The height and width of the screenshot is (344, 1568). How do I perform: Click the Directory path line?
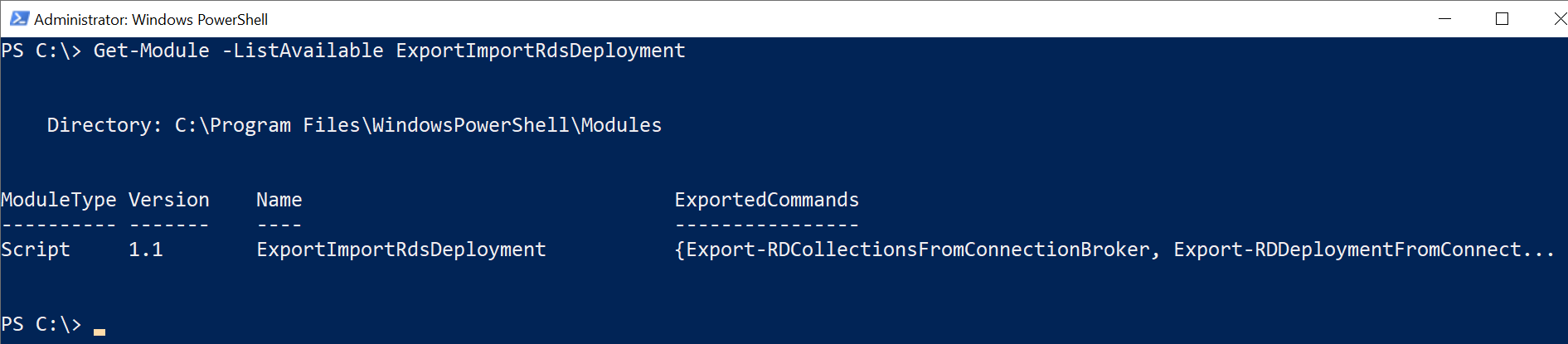point(354,125)
